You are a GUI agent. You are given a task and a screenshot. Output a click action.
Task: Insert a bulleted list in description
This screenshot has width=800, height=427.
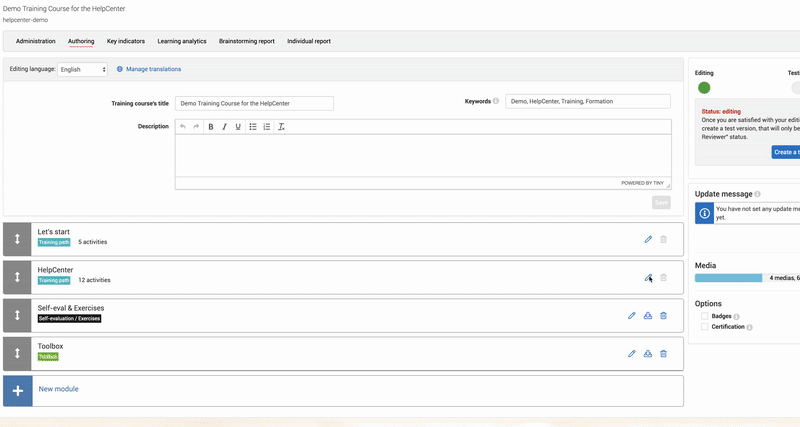tap(253, 127)
